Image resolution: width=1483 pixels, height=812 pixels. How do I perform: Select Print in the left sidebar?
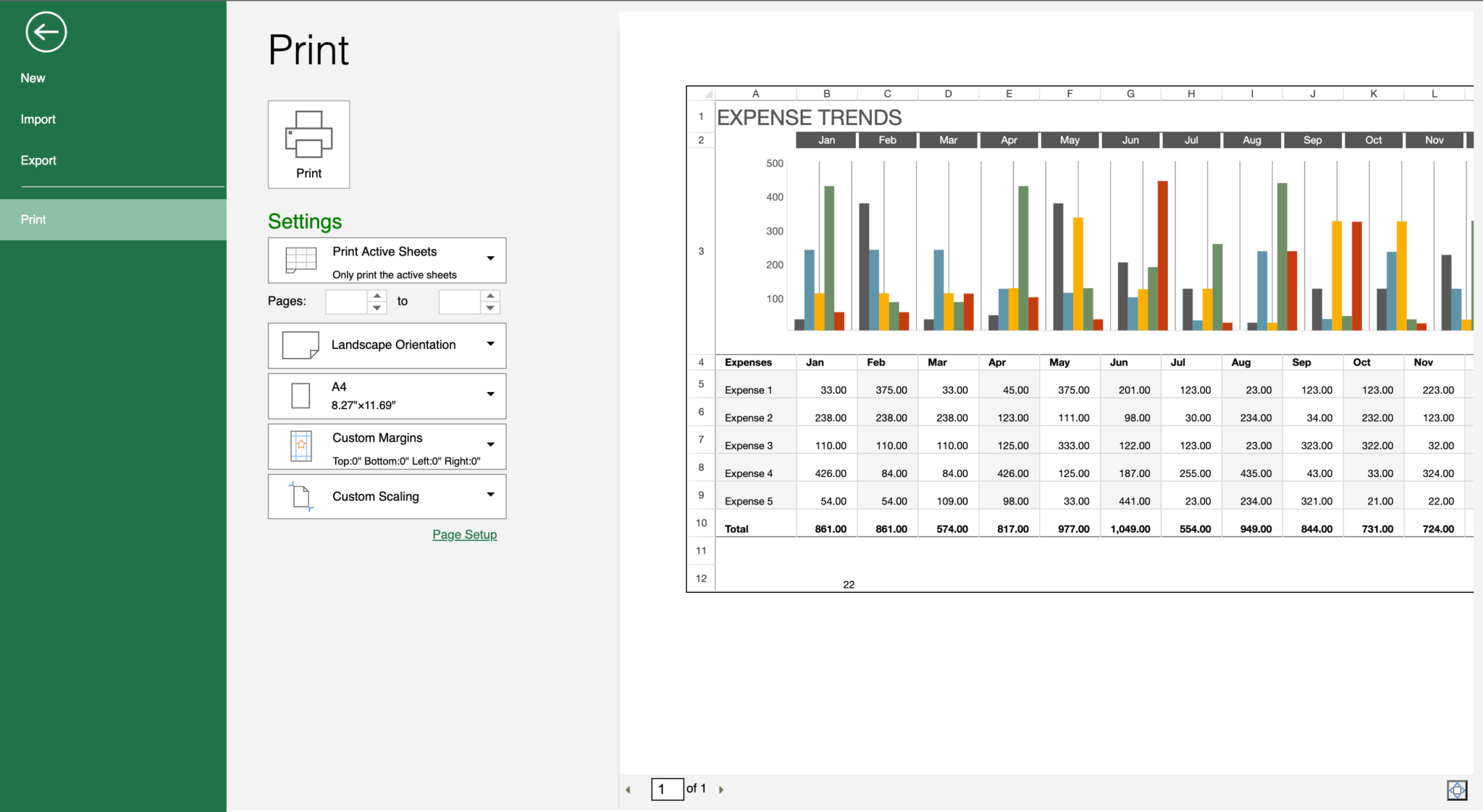coord(33,219)
